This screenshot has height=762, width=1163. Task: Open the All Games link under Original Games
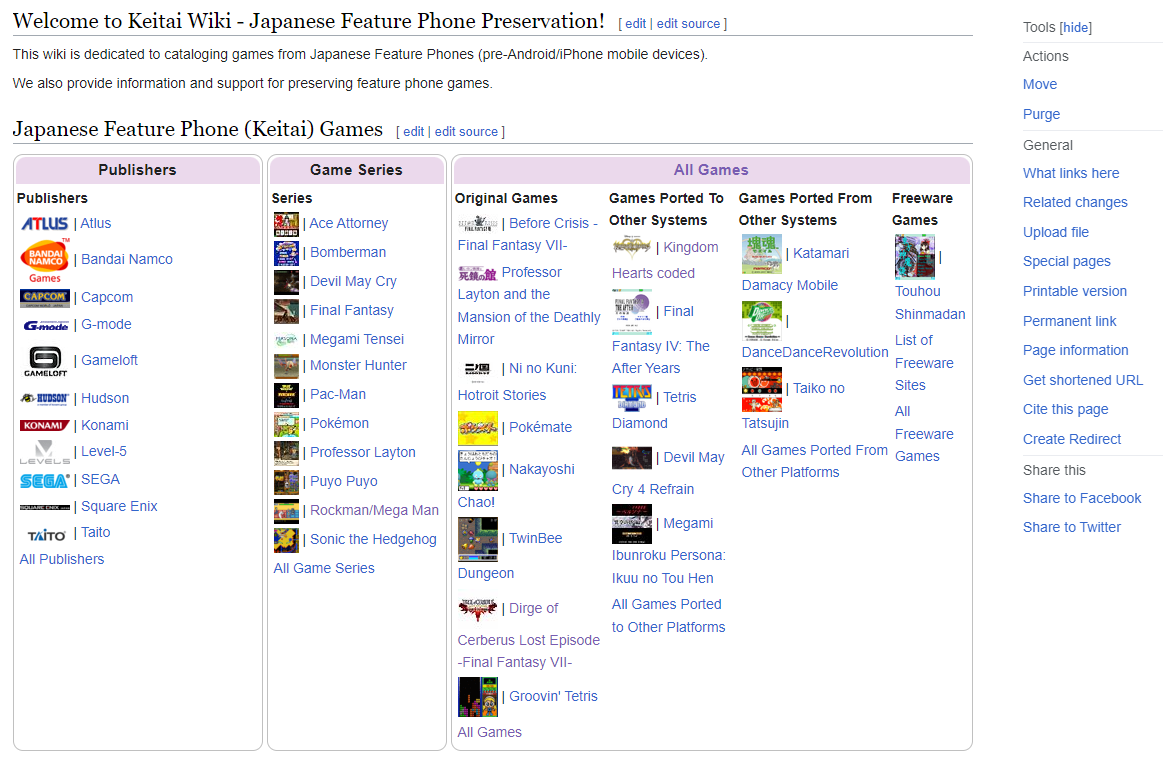click(490, 732)
